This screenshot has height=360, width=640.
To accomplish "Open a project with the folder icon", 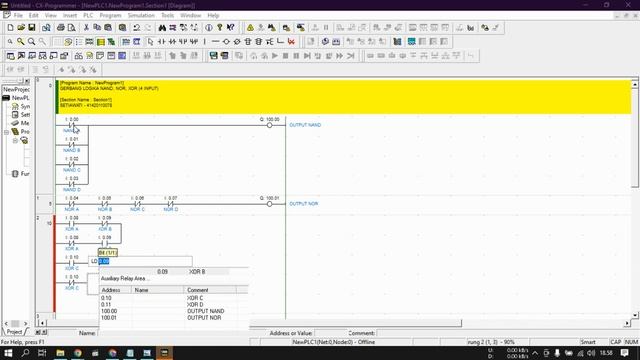I will coord(21,28).
